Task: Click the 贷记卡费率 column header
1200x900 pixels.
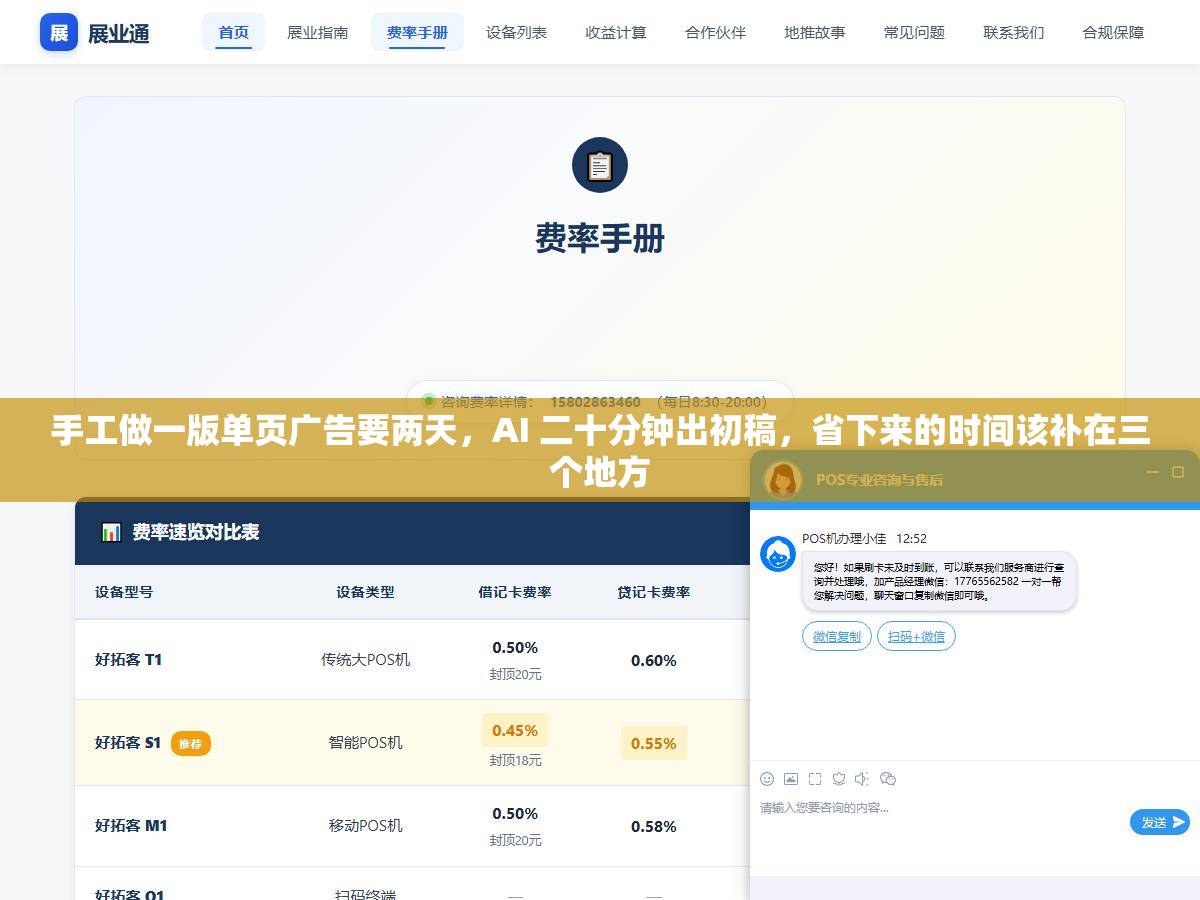Action: click(x=654, y=592)
